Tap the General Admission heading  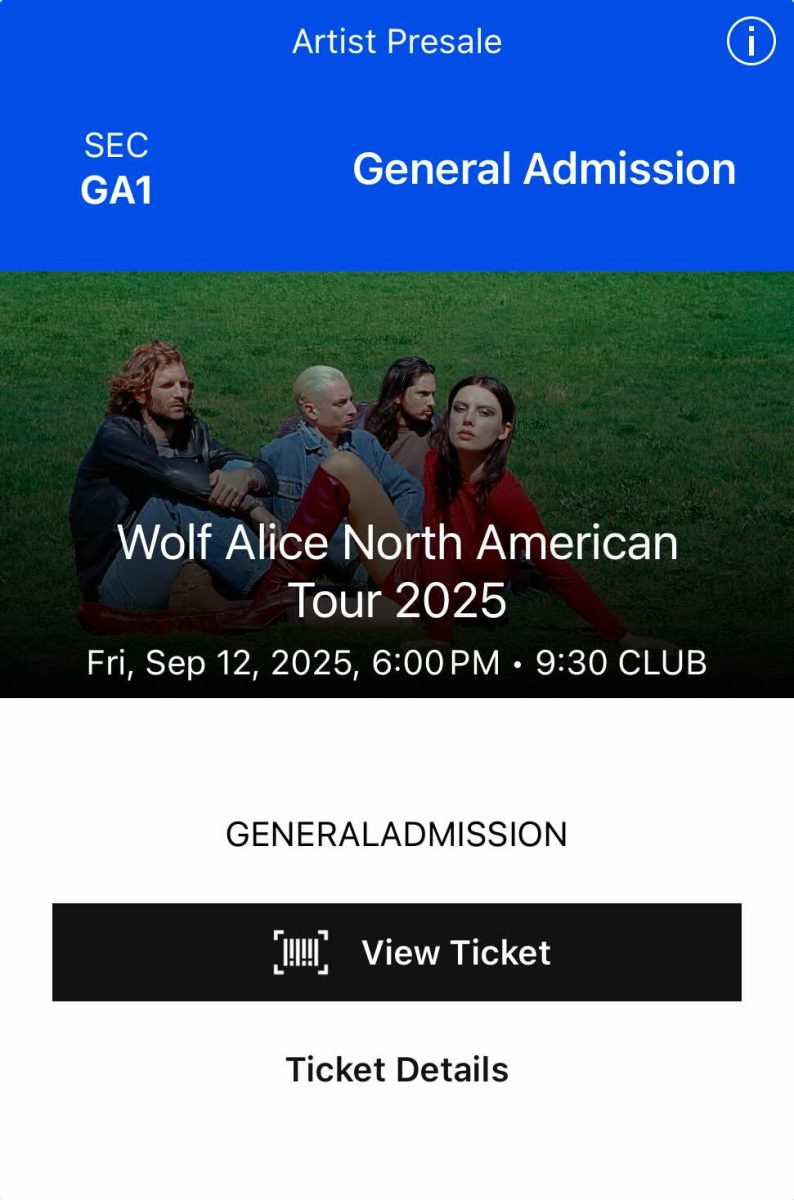point(544,168)
